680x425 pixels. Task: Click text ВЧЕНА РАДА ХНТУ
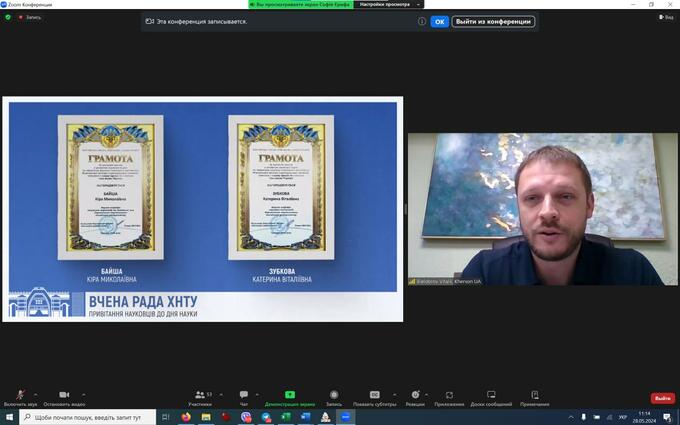143,301
